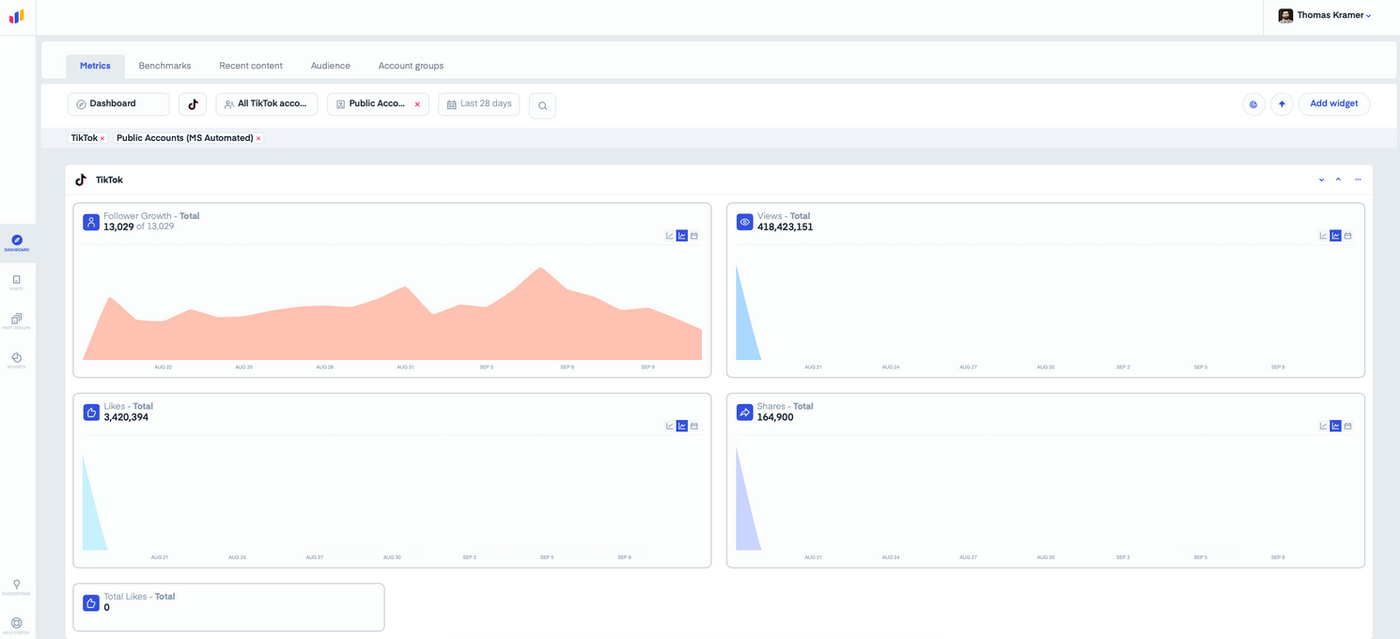
Task: Click the TikTok network filter icon
Action: point(193,104)
